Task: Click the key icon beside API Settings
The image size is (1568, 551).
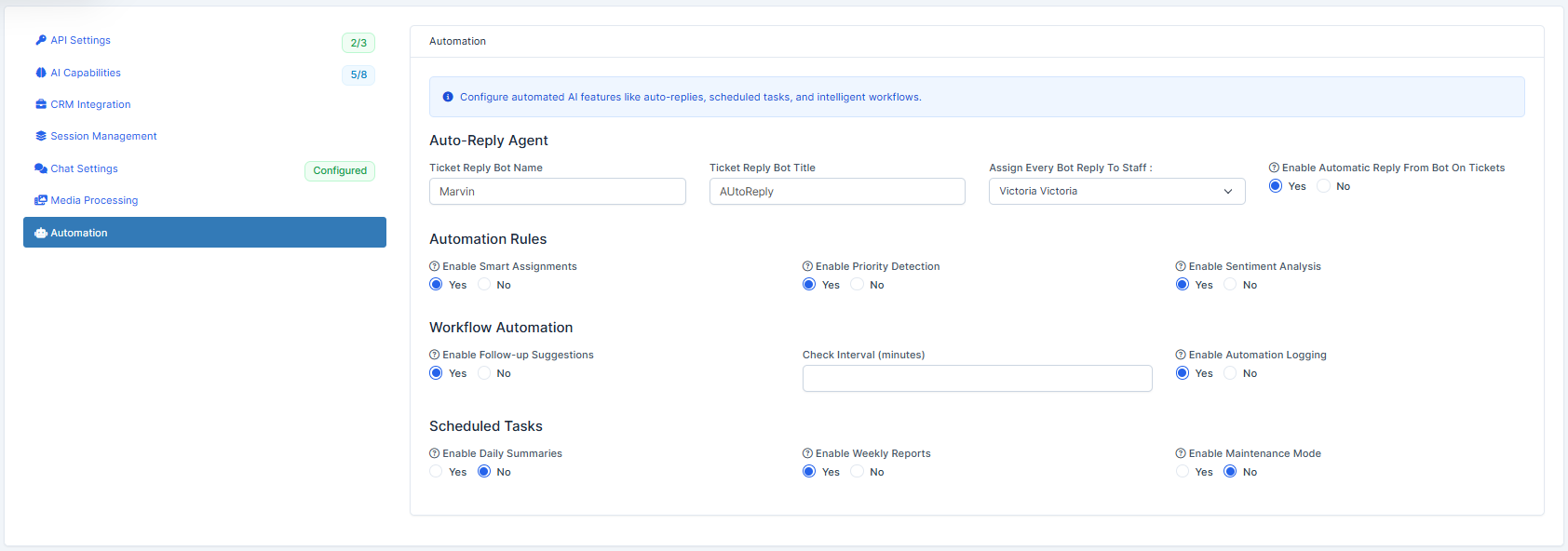Action: point(41,40)
